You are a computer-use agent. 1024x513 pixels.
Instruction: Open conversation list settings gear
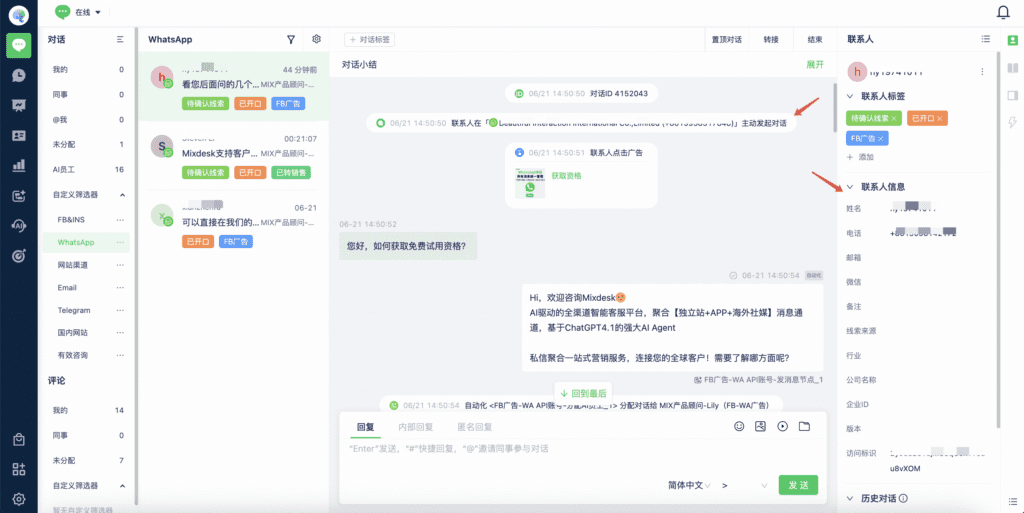click(317, 39)
